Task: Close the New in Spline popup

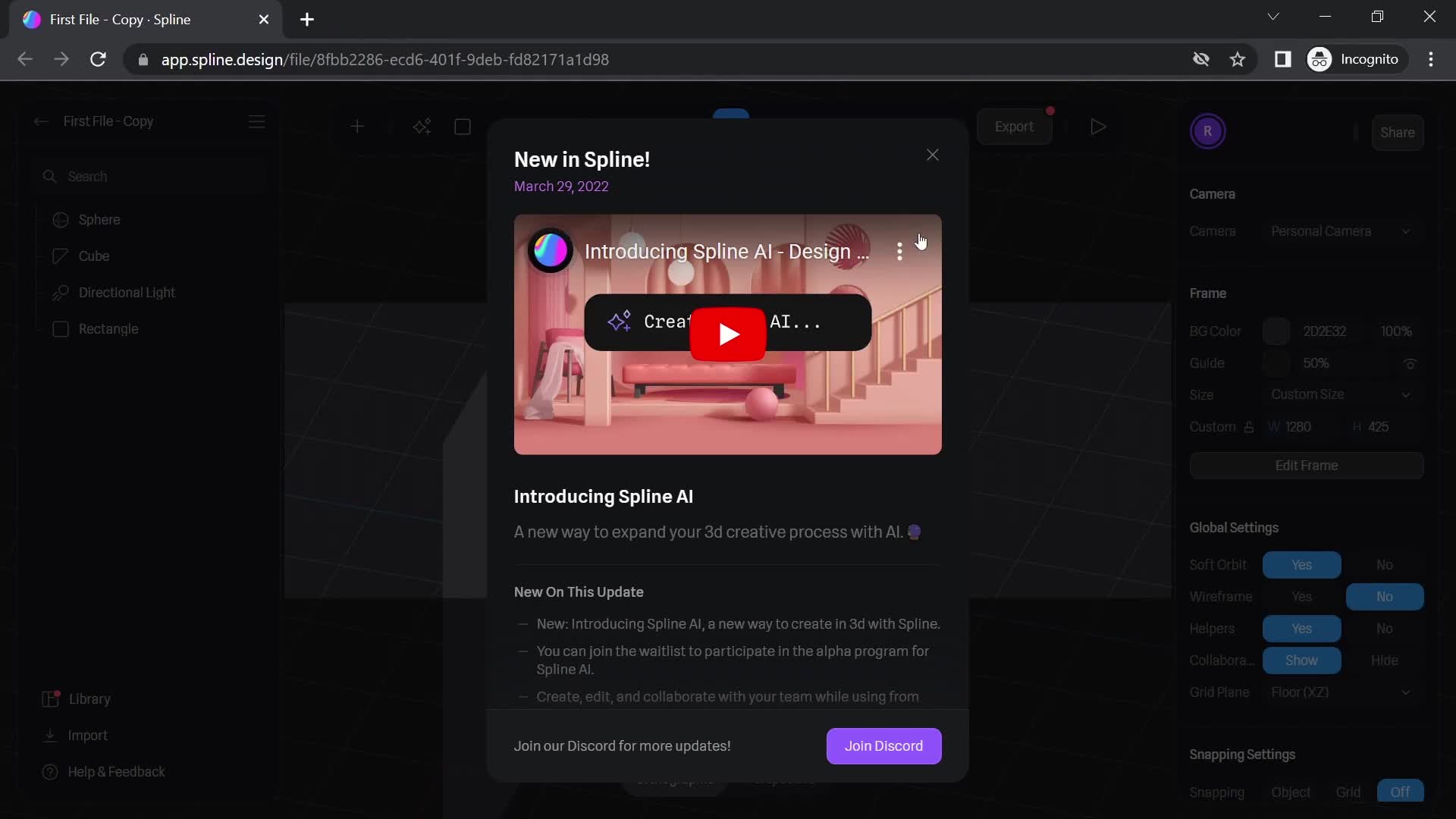Action: [932, 154]
